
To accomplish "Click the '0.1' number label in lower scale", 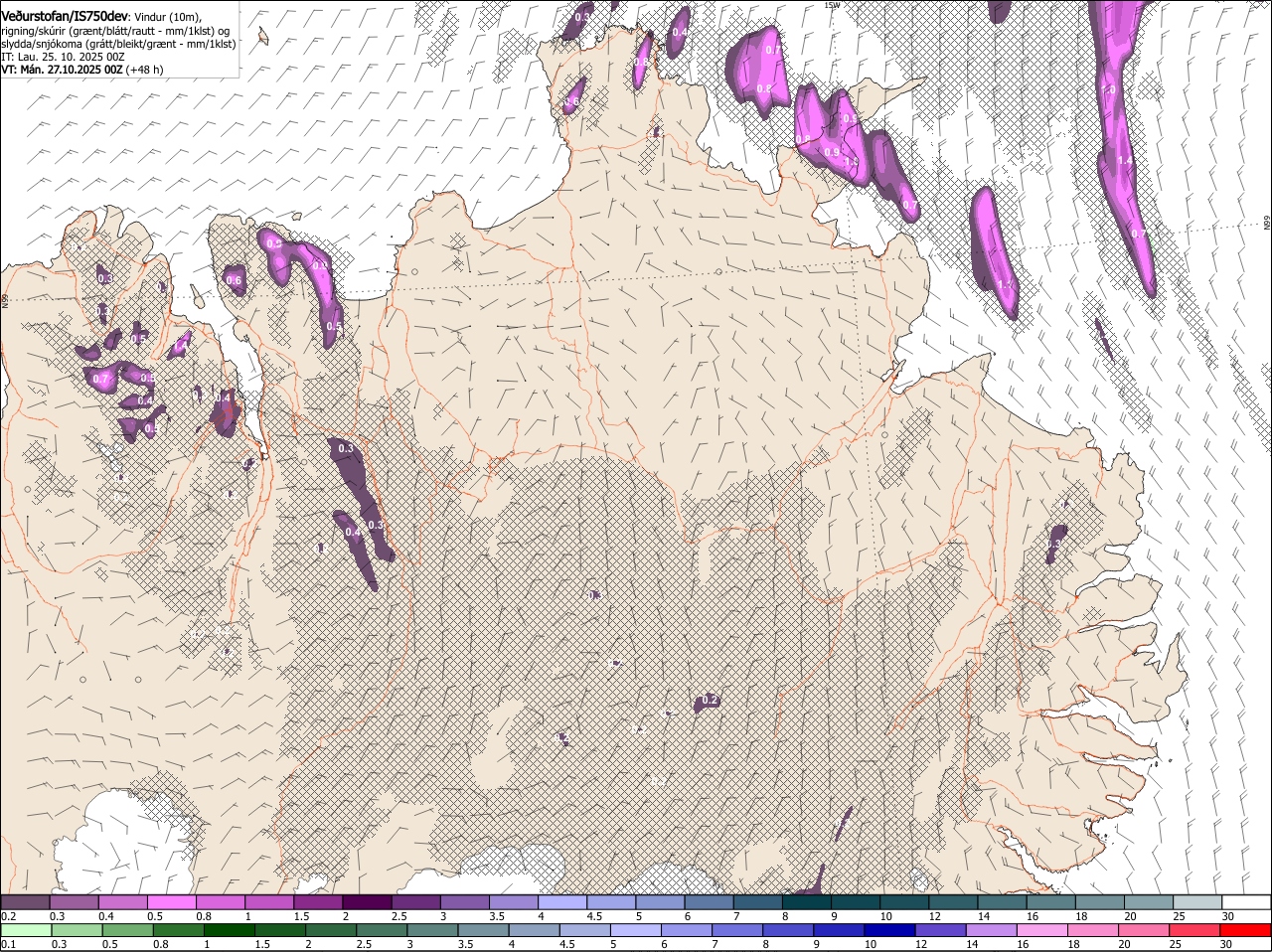I will [8, 945].
